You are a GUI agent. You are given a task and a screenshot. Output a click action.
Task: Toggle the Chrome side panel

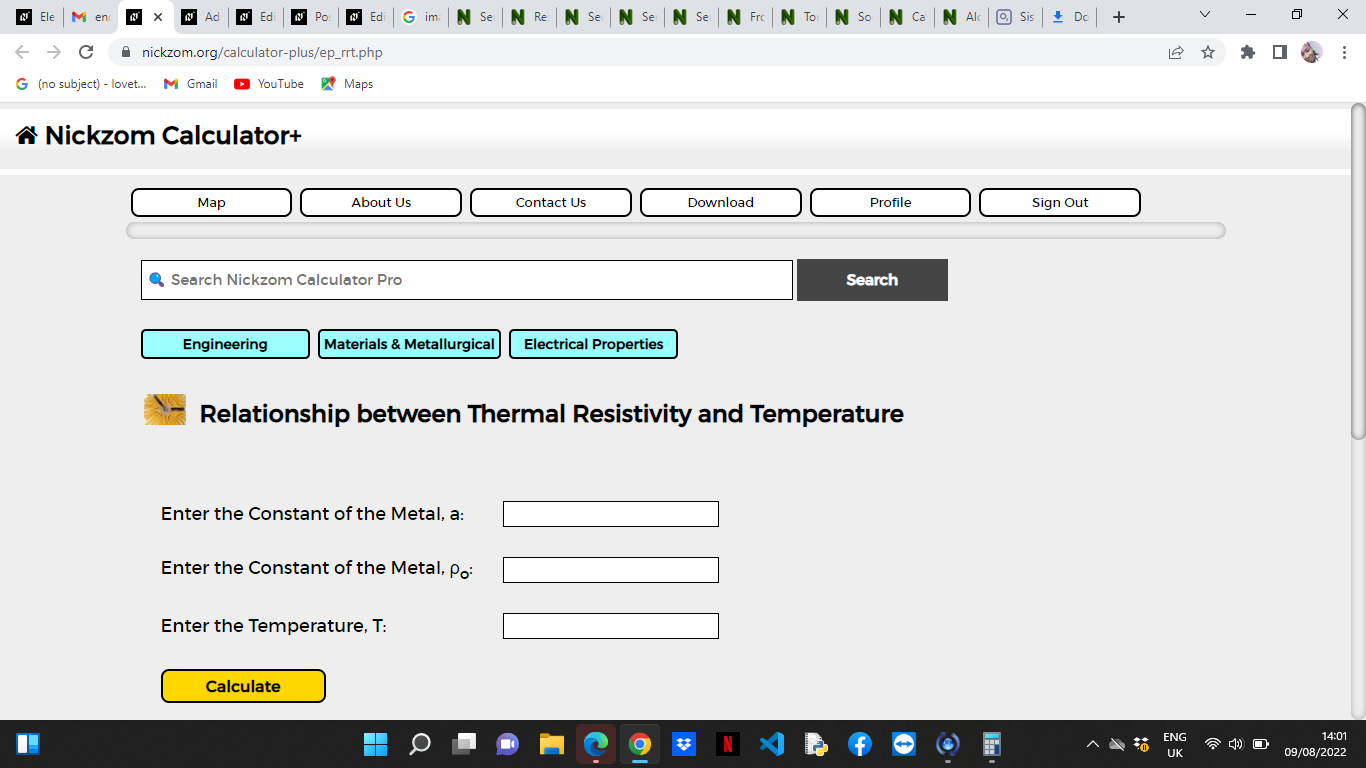click(1279, 52)
